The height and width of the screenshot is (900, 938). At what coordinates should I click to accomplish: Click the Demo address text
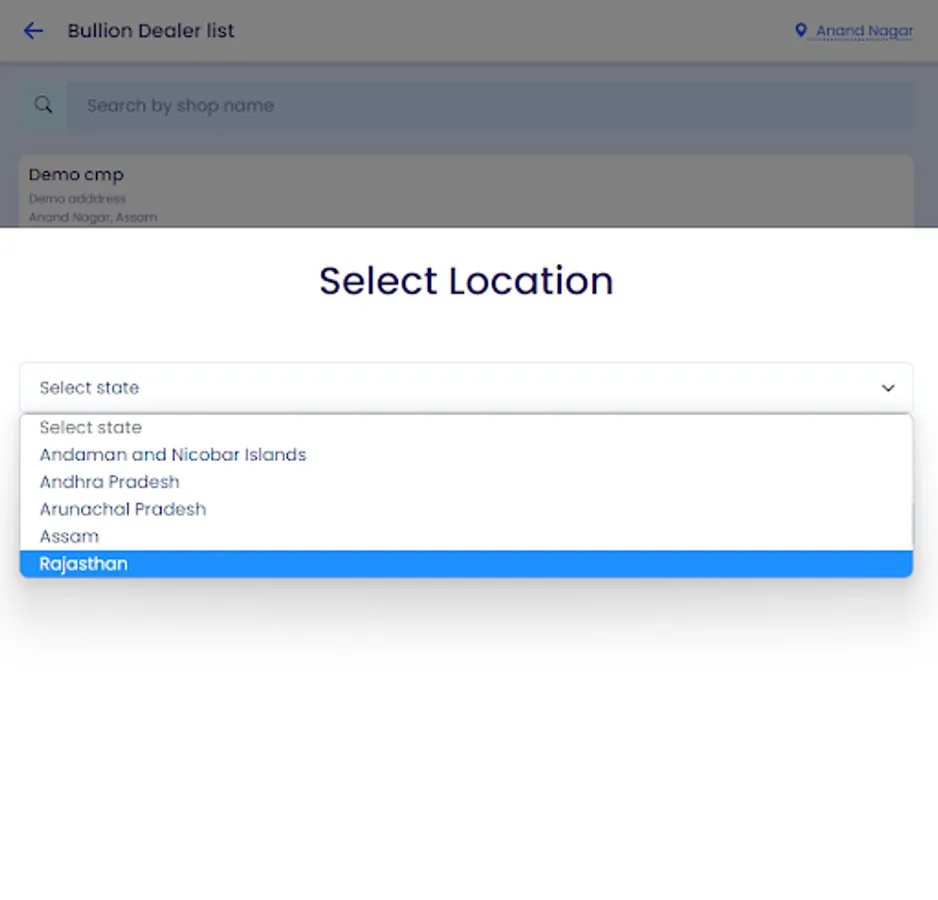pyautogui.click(x=77, y=199)
